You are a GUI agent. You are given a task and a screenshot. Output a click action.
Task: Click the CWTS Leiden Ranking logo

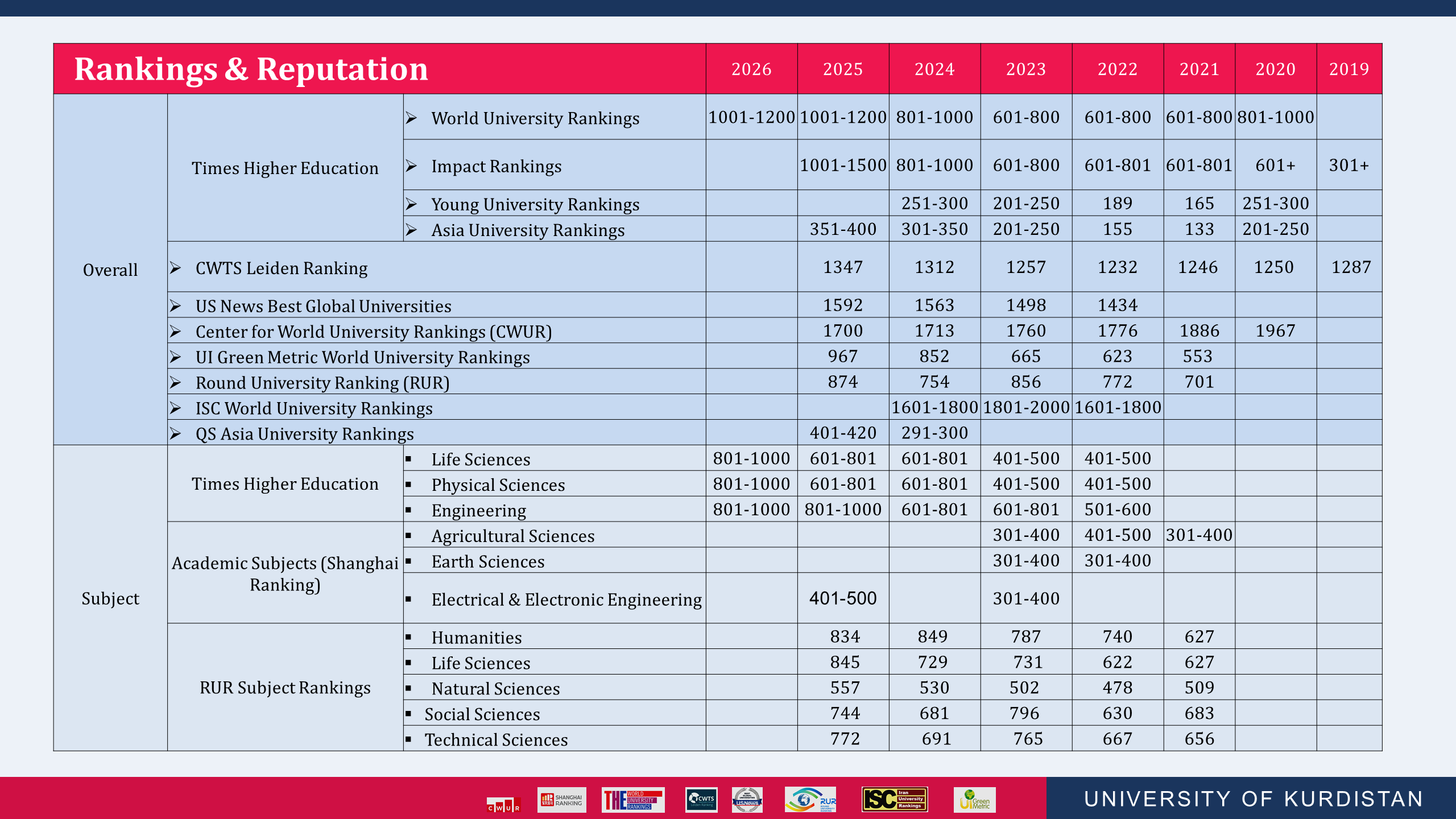(701, 800)
